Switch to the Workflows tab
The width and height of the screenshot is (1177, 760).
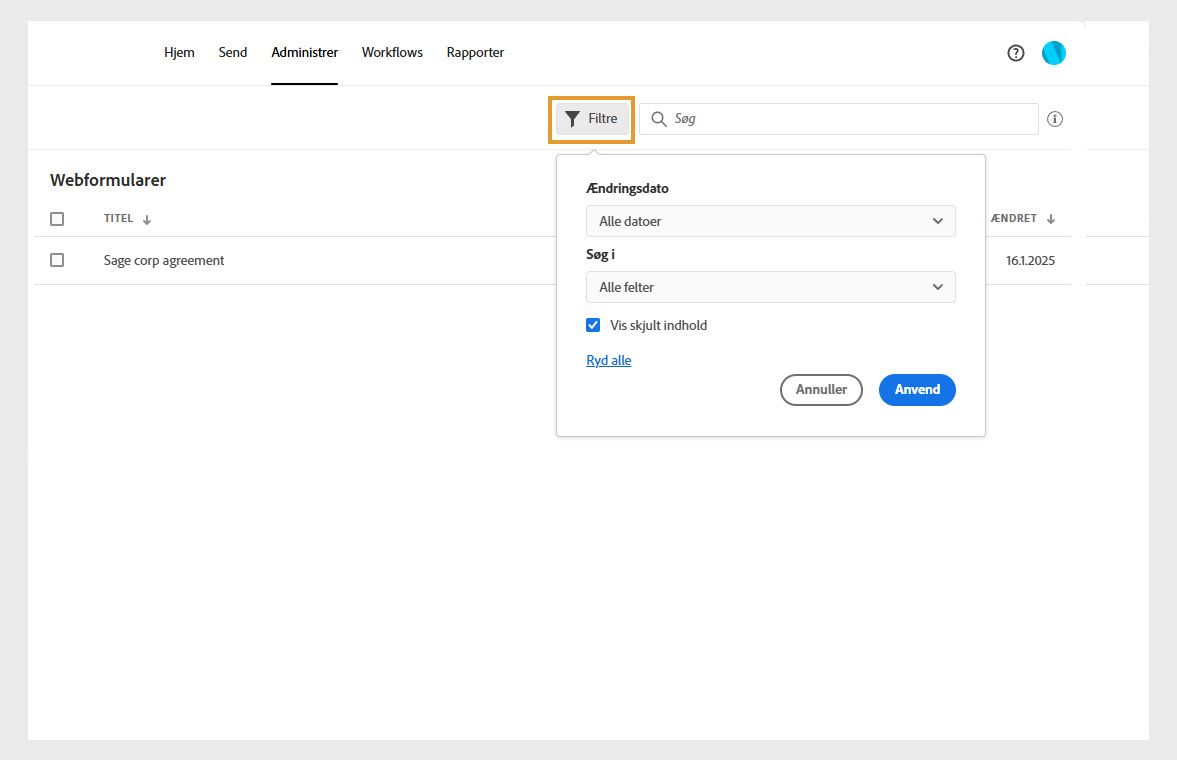pyautogui.click(x=392, y=52)
